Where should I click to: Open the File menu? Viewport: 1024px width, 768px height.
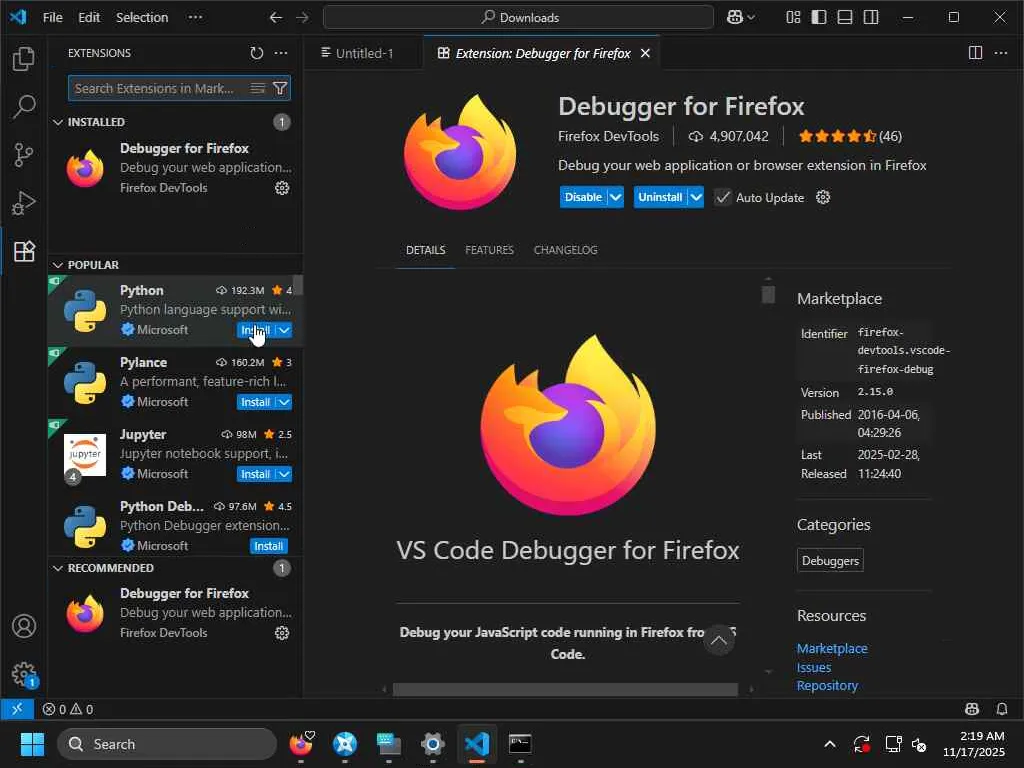52,18
